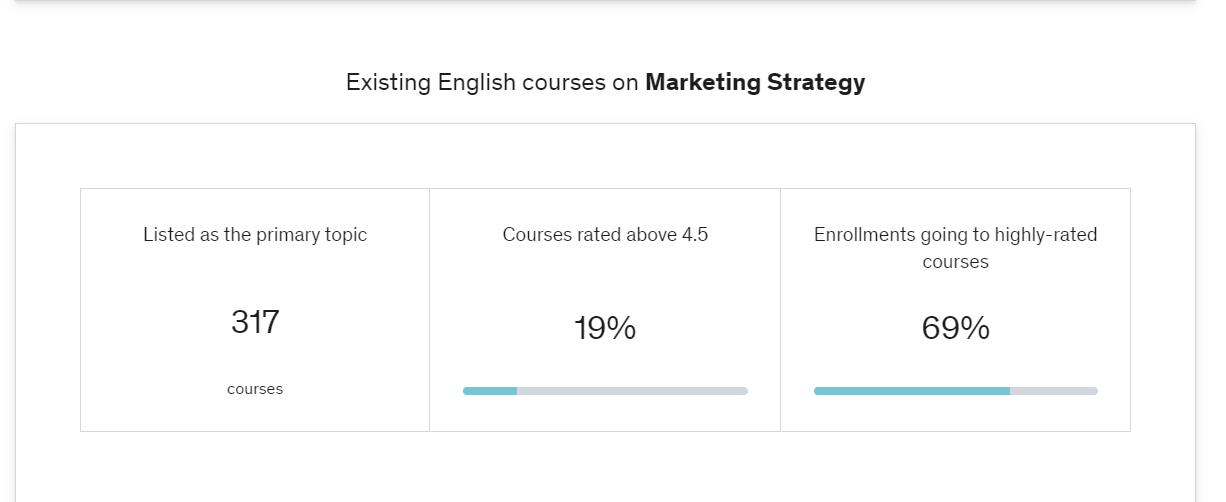Click the 317 courses count
The image size is (1226, 502).
click(255, 322)
